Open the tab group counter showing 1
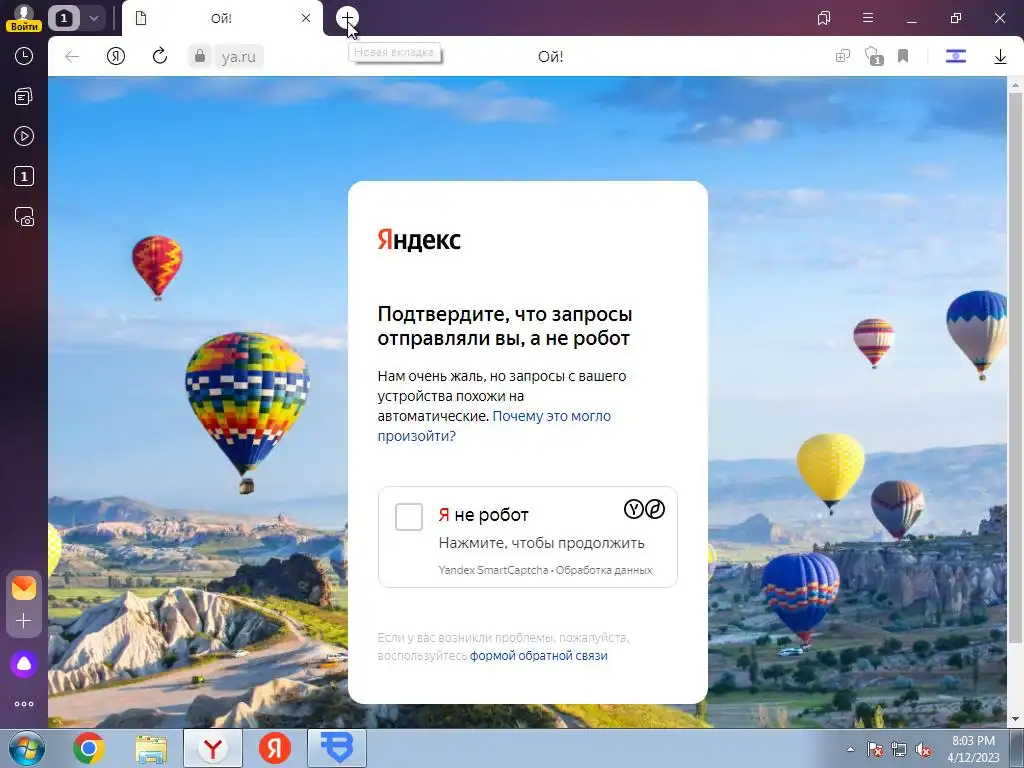1024x768 pixels. tap(63, 18)
